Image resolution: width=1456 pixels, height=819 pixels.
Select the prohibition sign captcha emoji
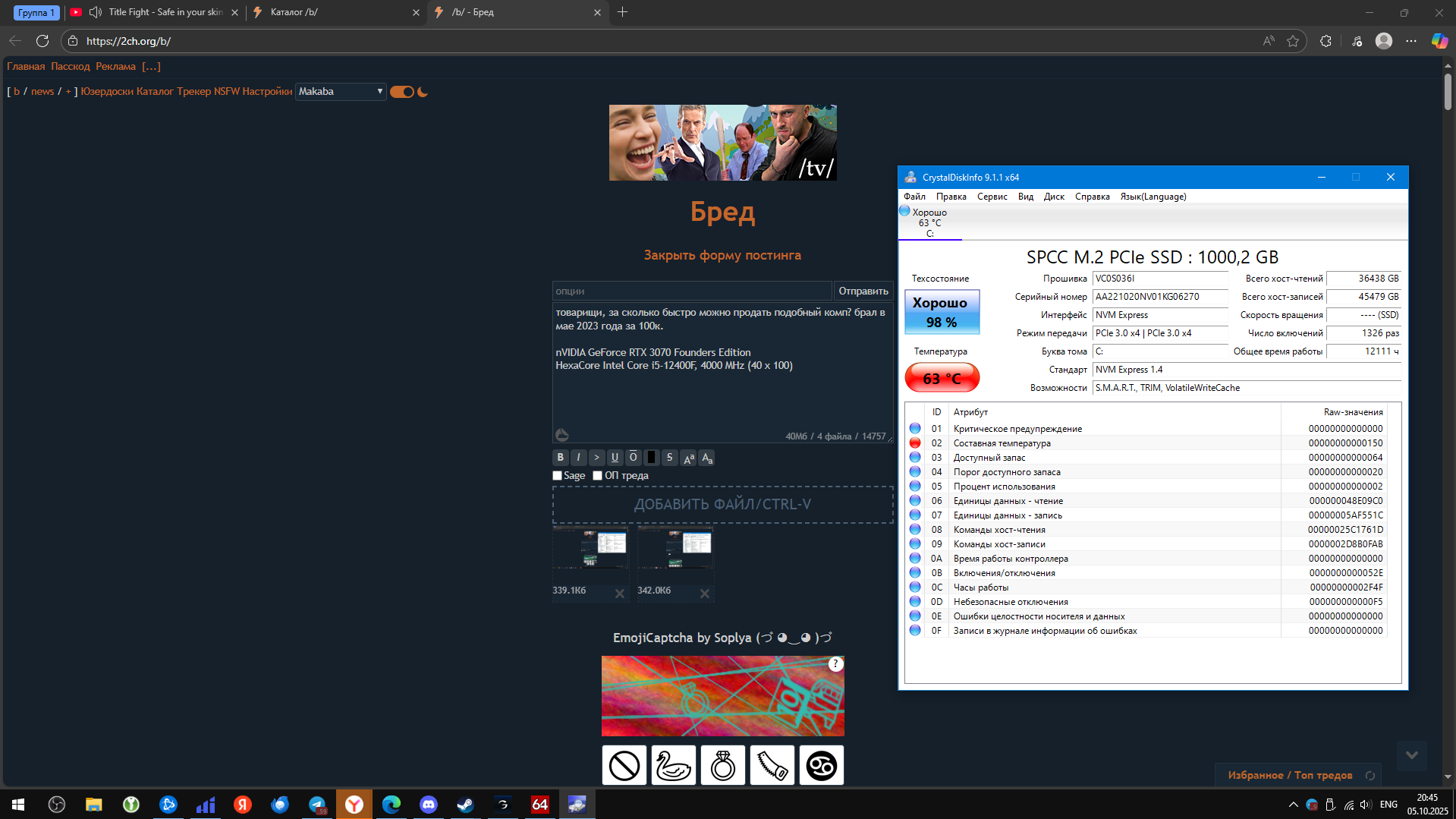[624, 765]
